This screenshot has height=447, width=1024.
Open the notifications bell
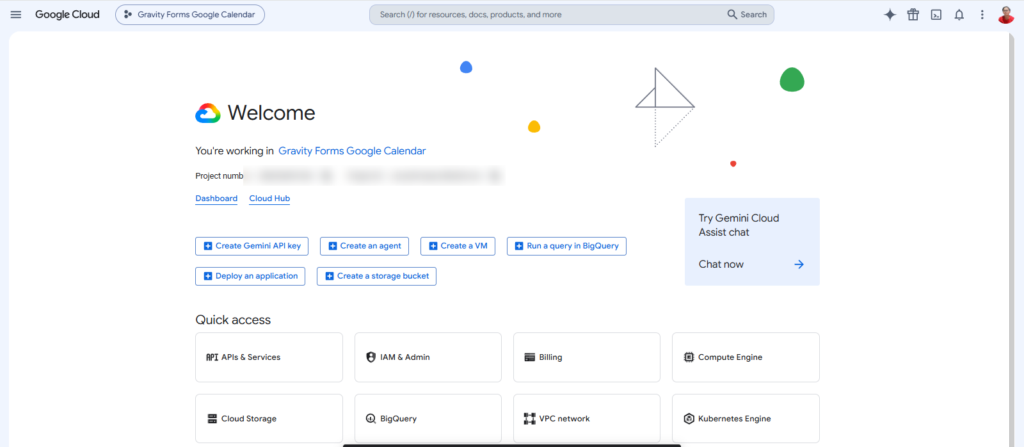[959, 14]
